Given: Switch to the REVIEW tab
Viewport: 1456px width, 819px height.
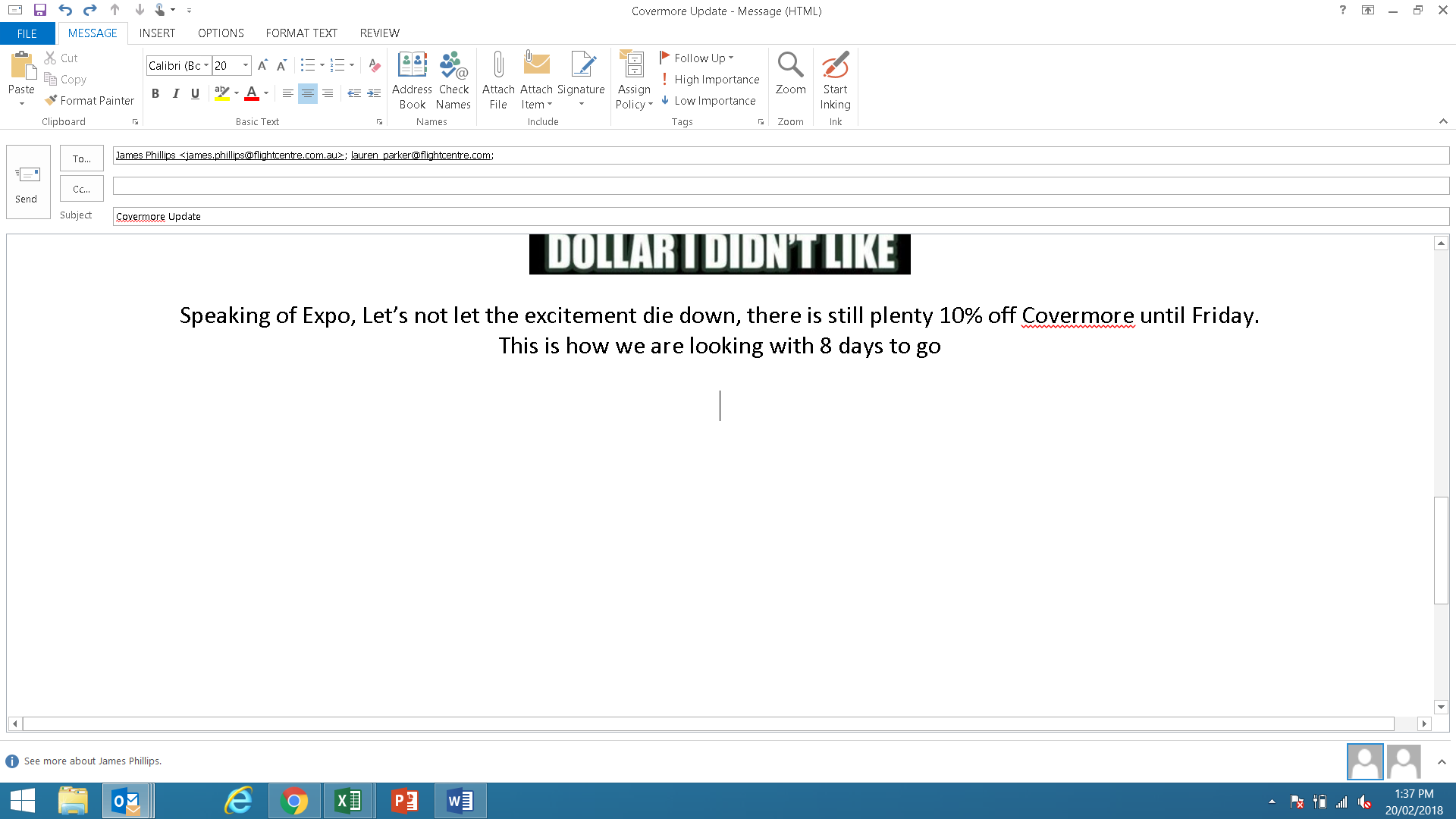Looking at the screenshot, I should click(x=379, y=33).
